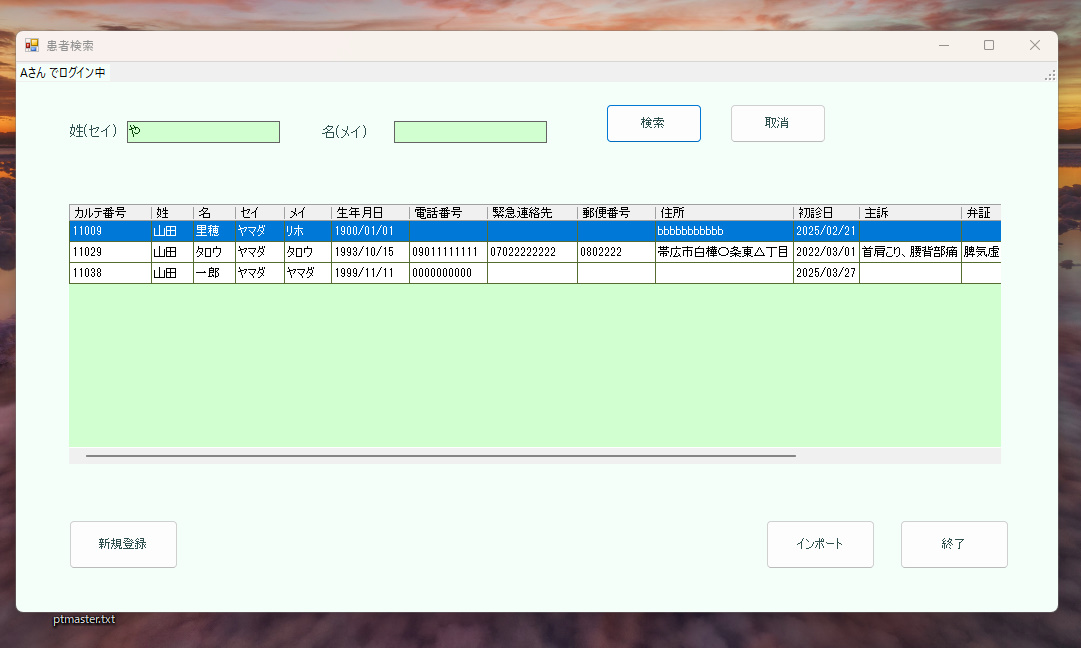Click the インポート (import) button
This screenshot has height=648, width=1081.
(x=820, y=544)
